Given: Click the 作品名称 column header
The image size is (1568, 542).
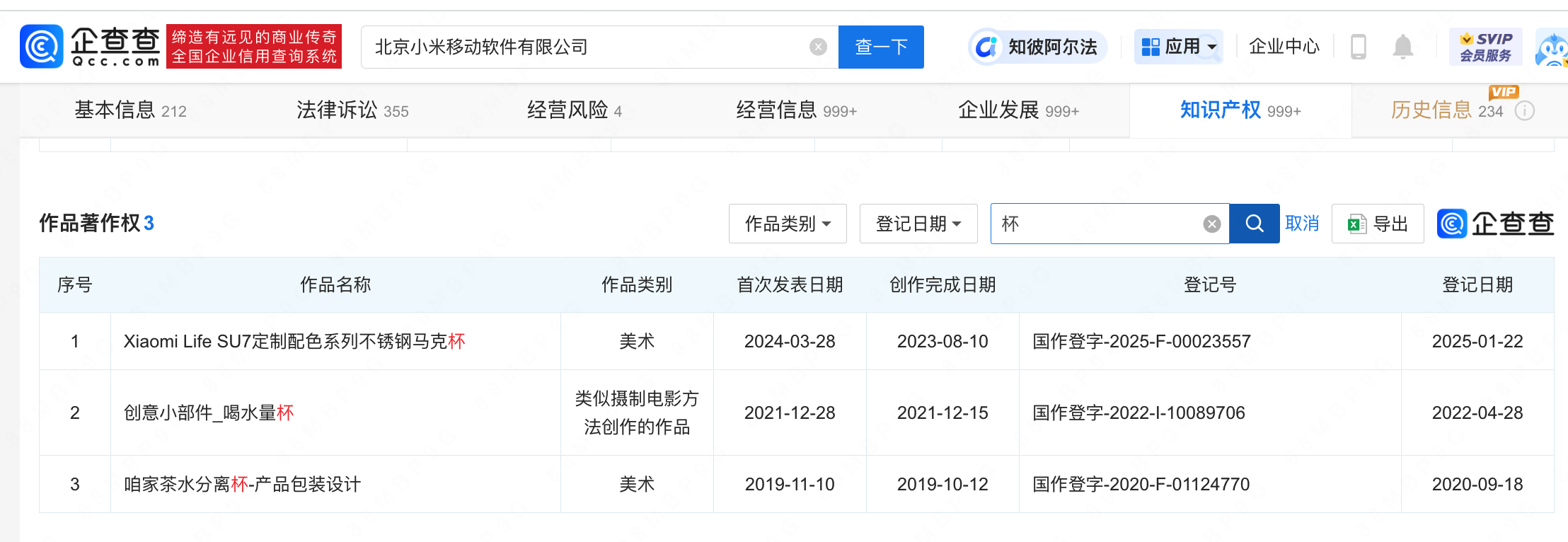Looking at the screenshot, I should [x=335, y=284].
